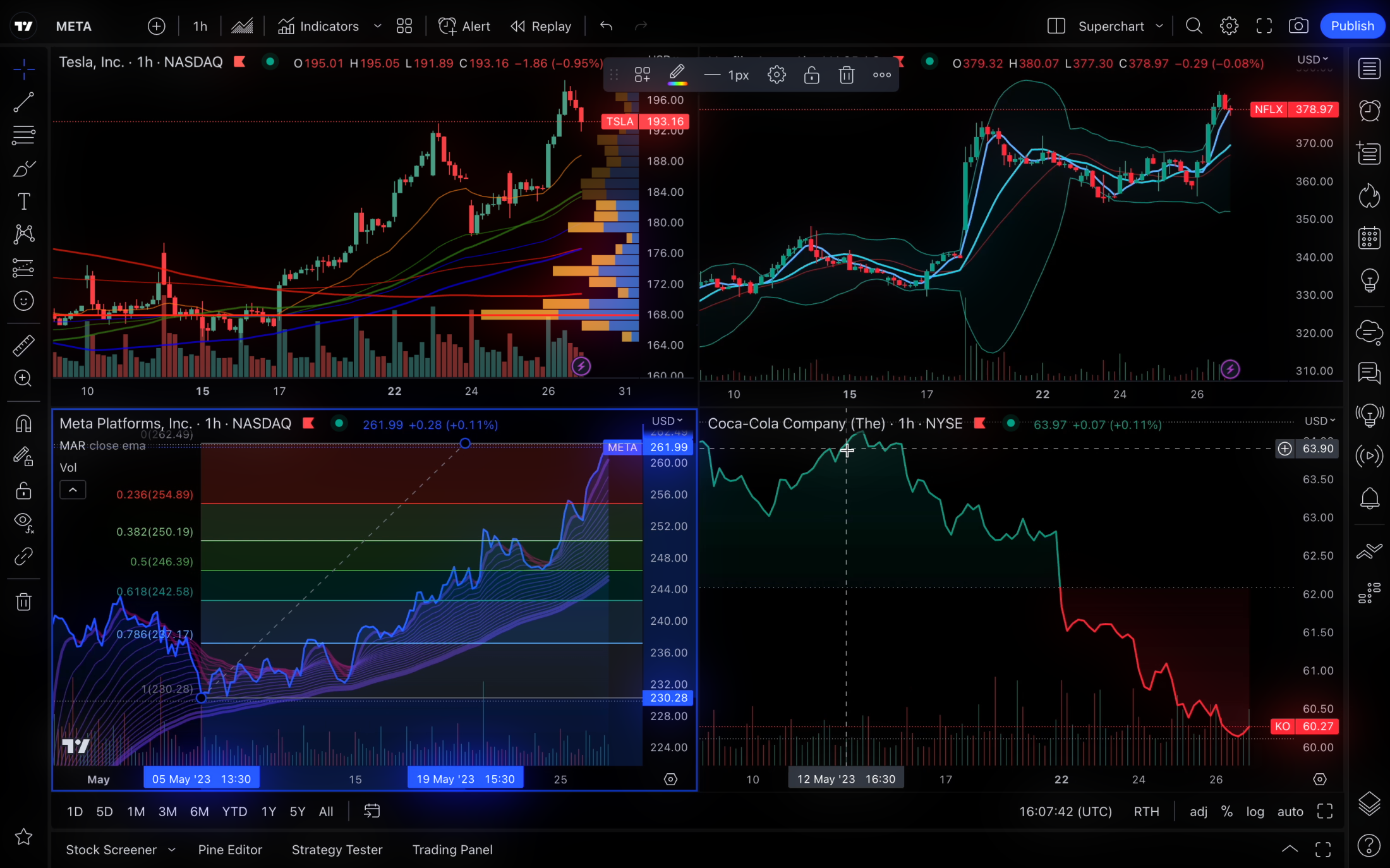This screenshot has width=1390, height=868.
Task: Hide all drawings using the eye icon
Action: (23, 522)
